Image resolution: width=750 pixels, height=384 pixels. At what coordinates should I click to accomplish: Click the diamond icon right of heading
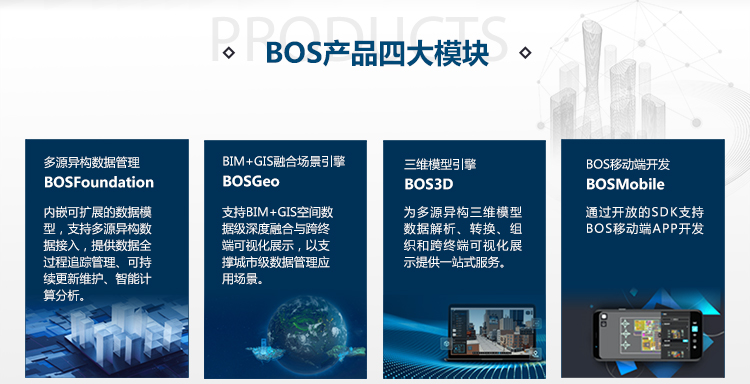click(525, 53)
